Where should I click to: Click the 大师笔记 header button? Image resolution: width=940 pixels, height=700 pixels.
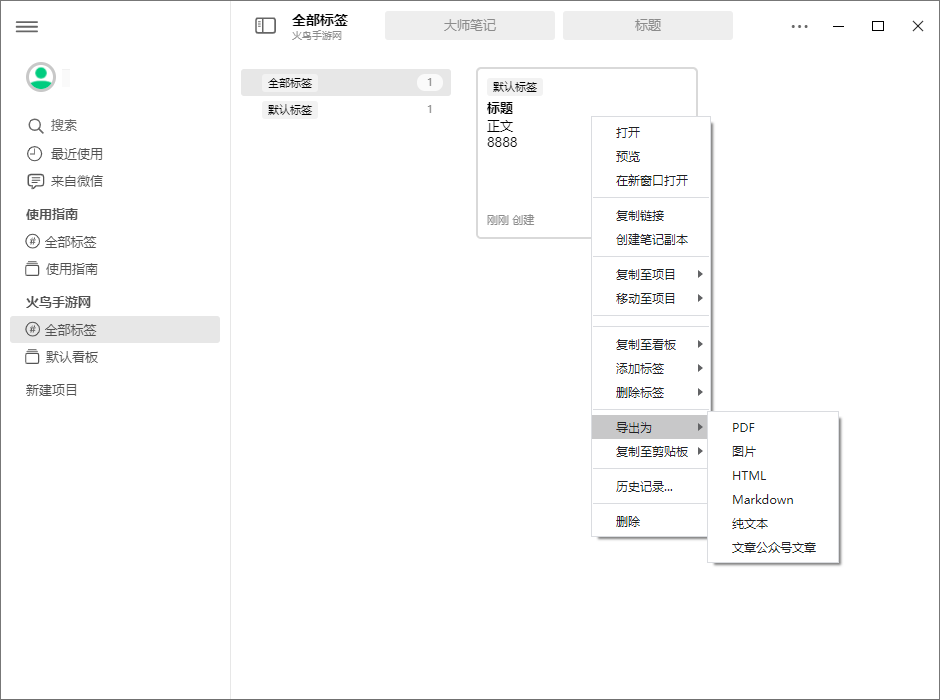[x=469, y=26]
